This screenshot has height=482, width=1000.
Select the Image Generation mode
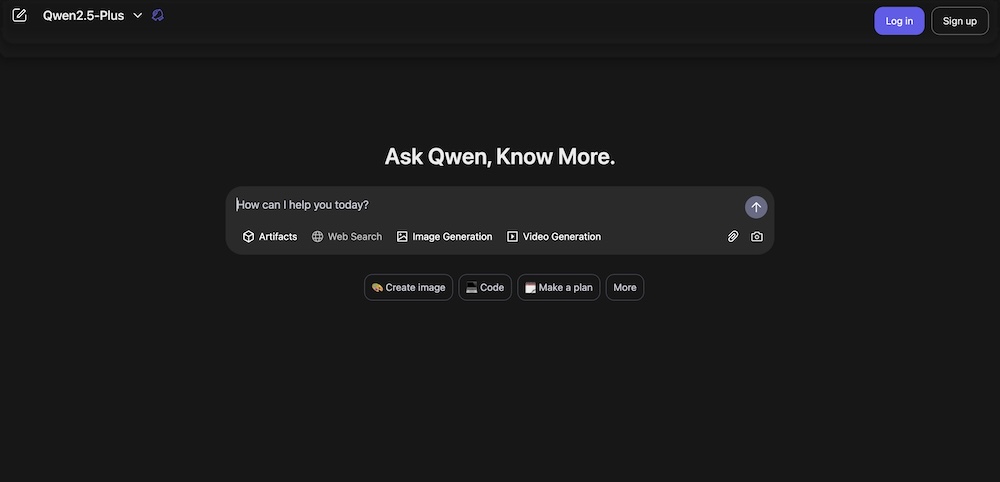coord(445,237)
